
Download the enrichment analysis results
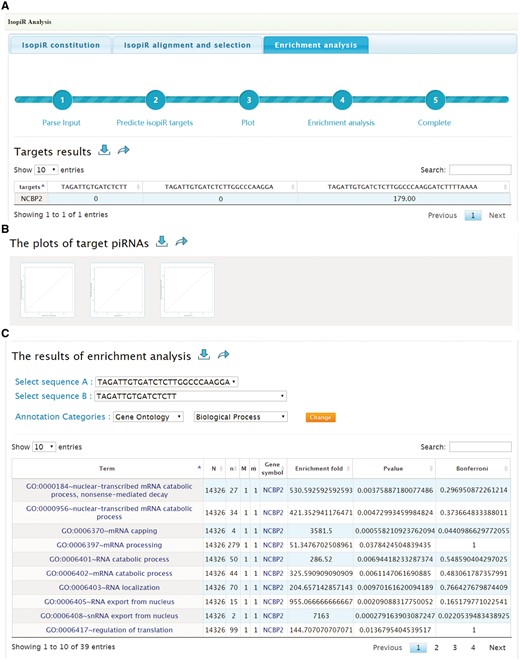click(204, 354)
